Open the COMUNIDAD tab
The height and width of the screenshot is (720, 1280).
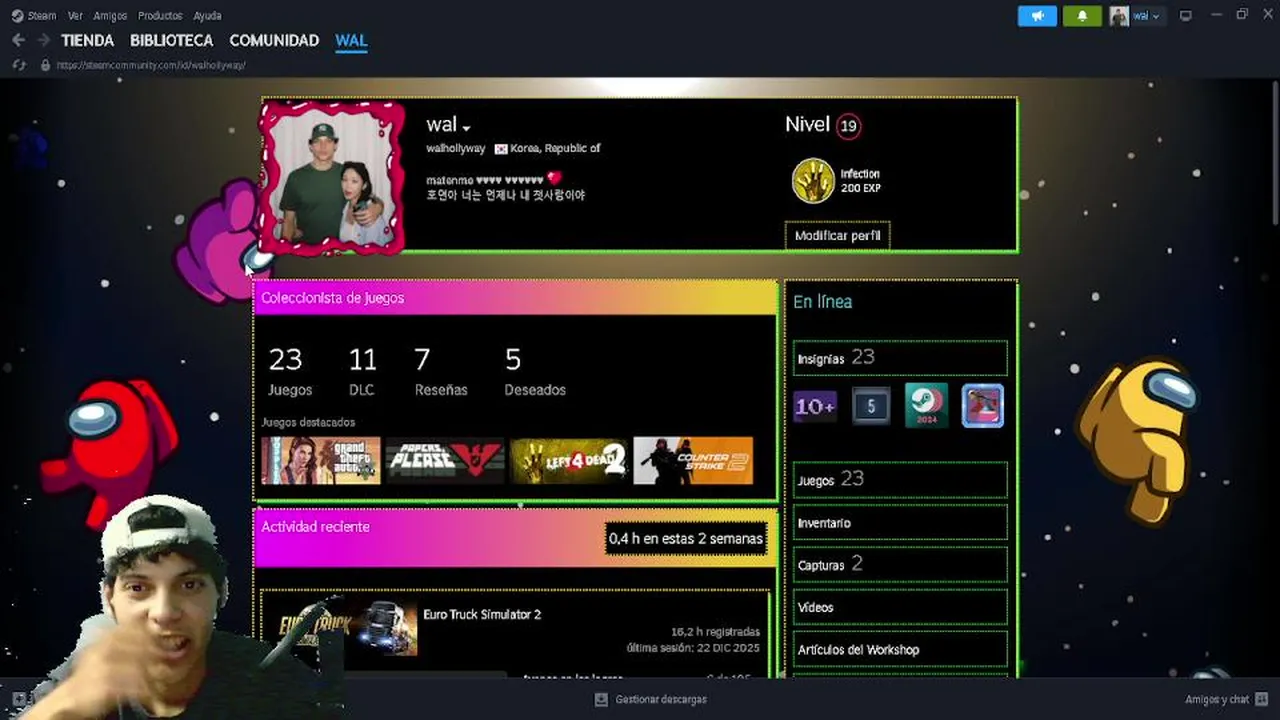[274, 41]
